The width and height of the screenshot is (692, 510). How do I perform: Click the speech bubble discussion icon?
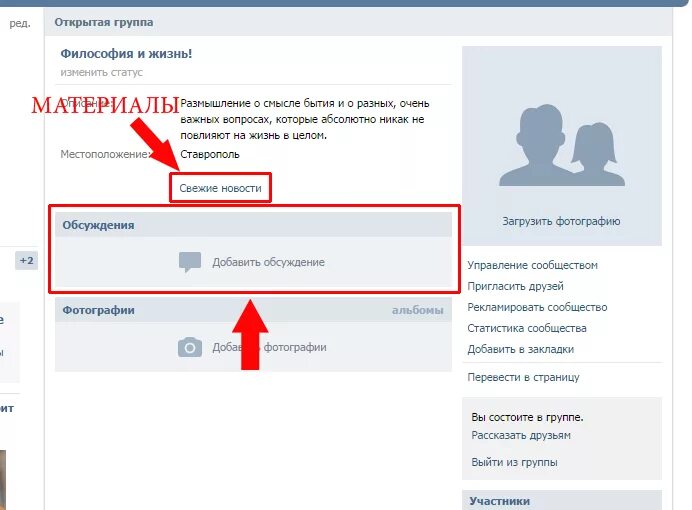tap(190, 262)
